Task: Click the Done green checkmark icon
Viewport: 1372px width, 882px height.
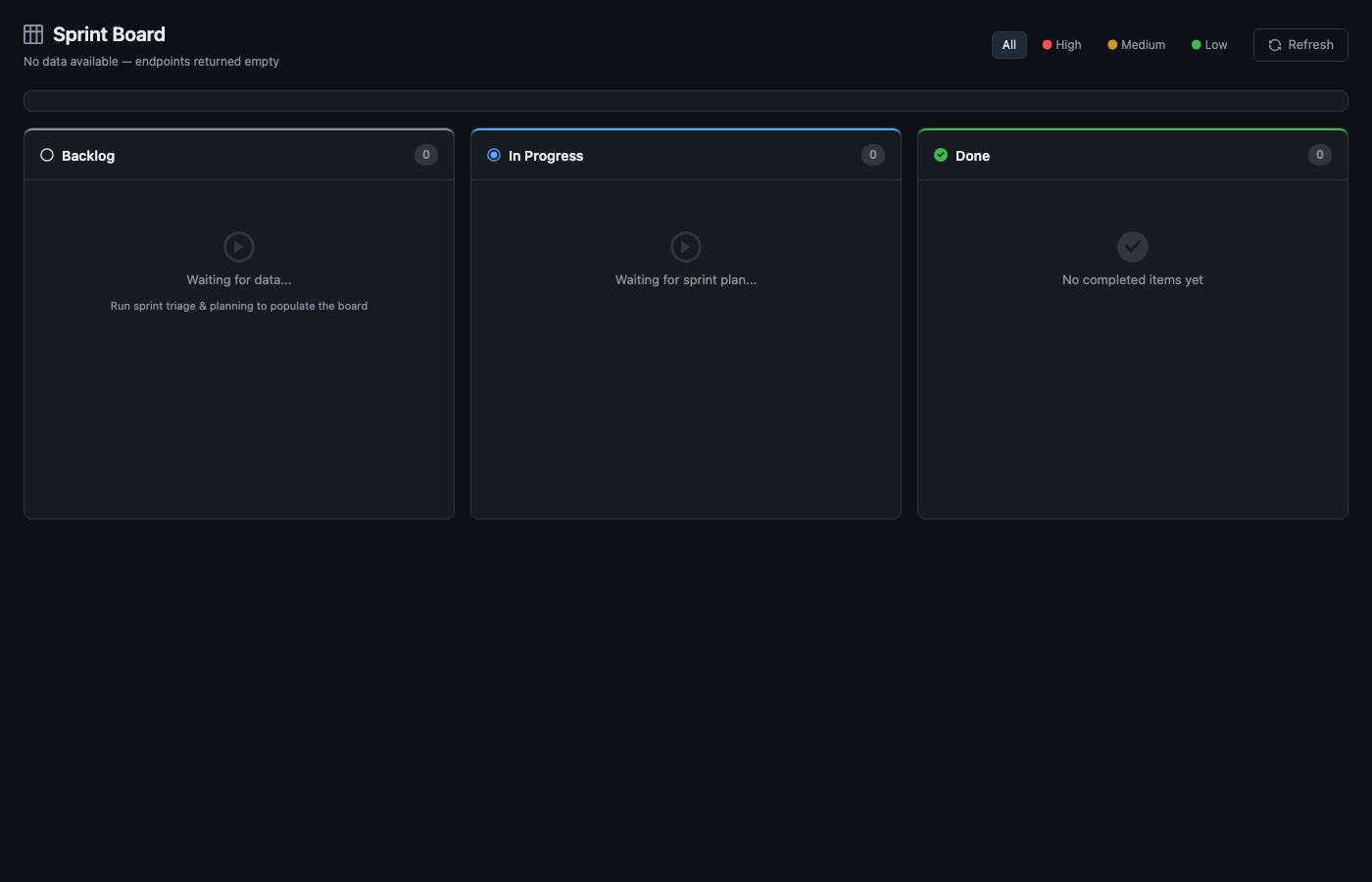Action: [x=941, y=155]
